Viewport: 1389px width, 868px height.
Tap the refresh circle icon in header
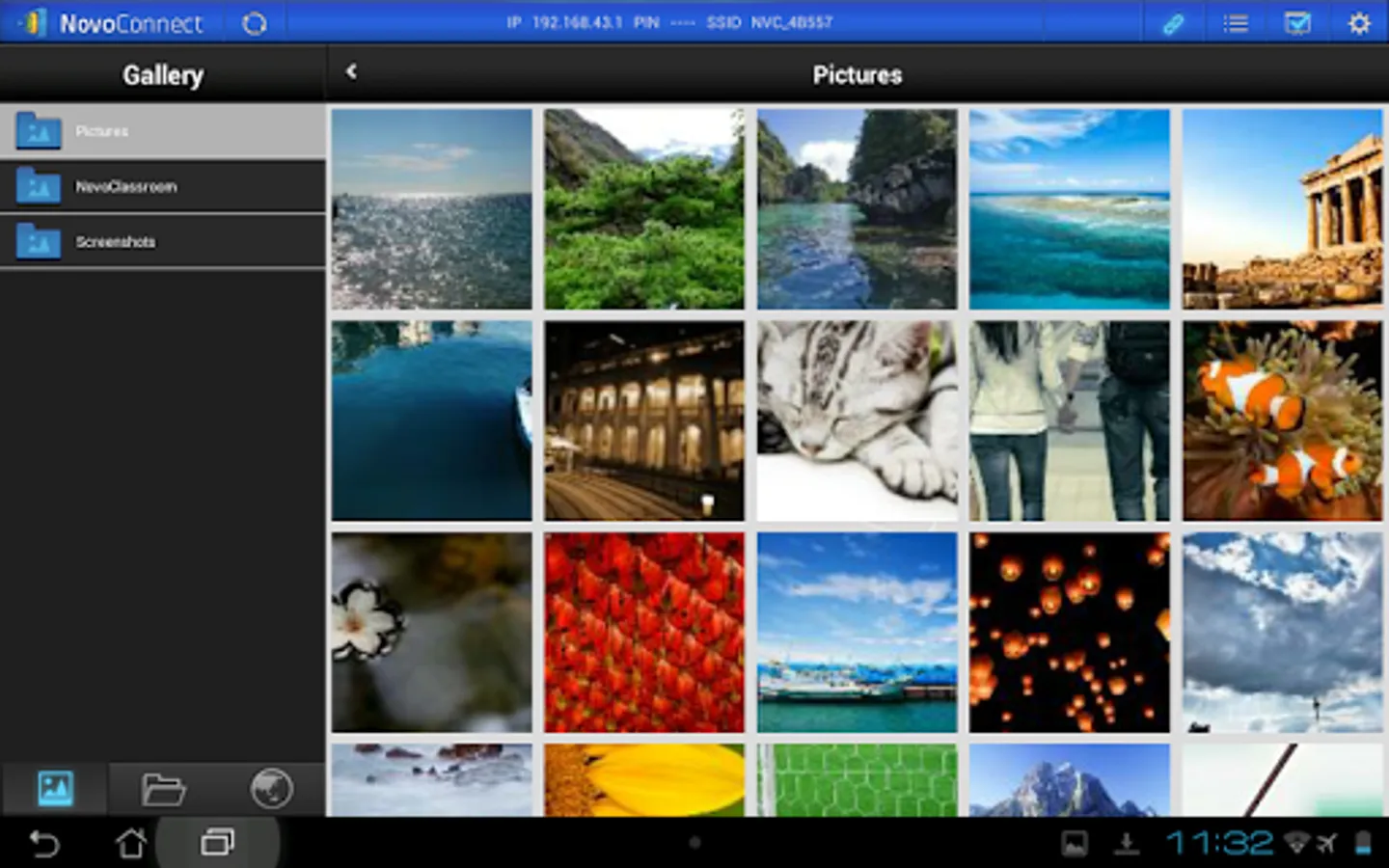click(255, 23)
